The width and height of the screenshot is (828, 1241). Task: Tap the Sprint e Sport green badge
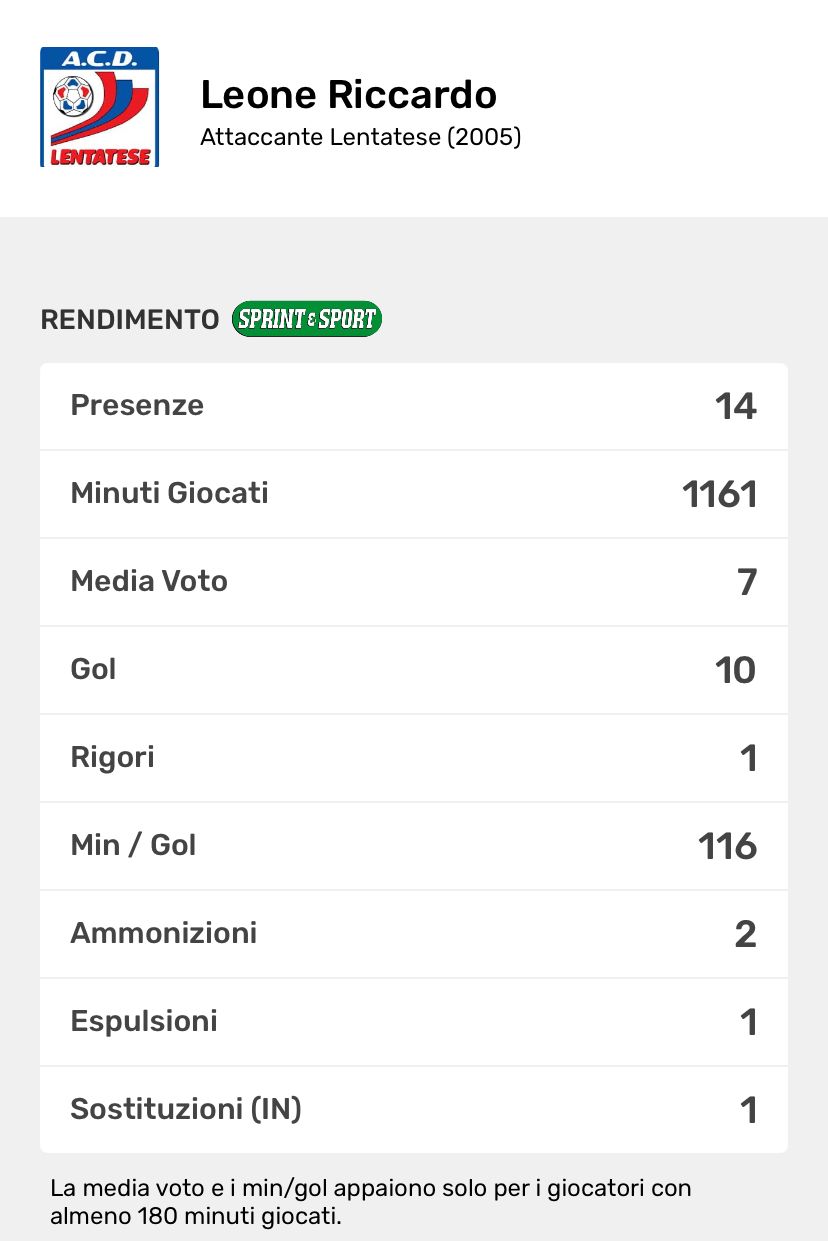[x=307, y=319]
